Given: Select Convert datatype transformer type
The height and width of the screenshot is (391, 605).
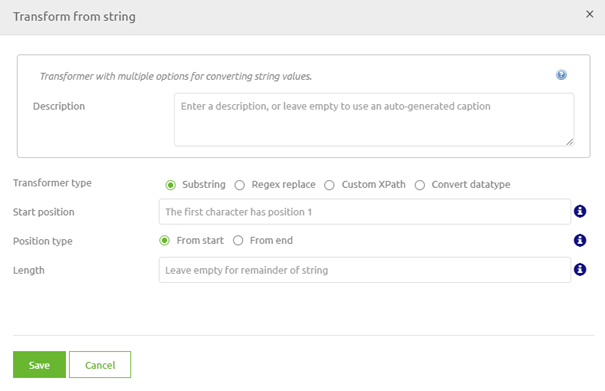Looking at the screenshot, I should tap(420, 185).
